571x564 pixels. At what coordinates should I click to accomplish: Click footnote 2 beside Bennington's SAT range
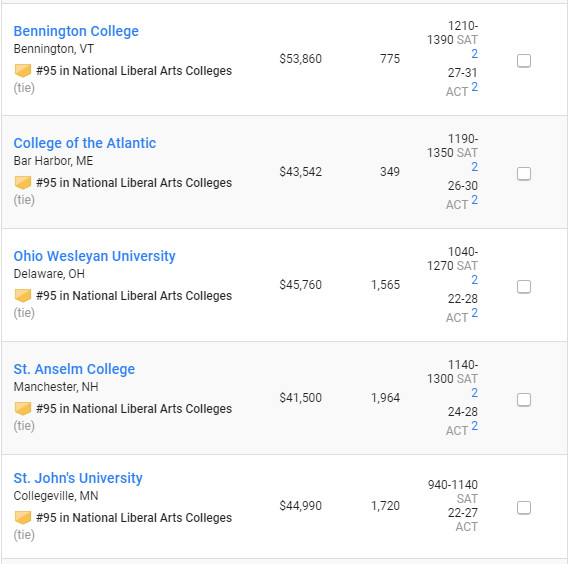pos(474,54)
